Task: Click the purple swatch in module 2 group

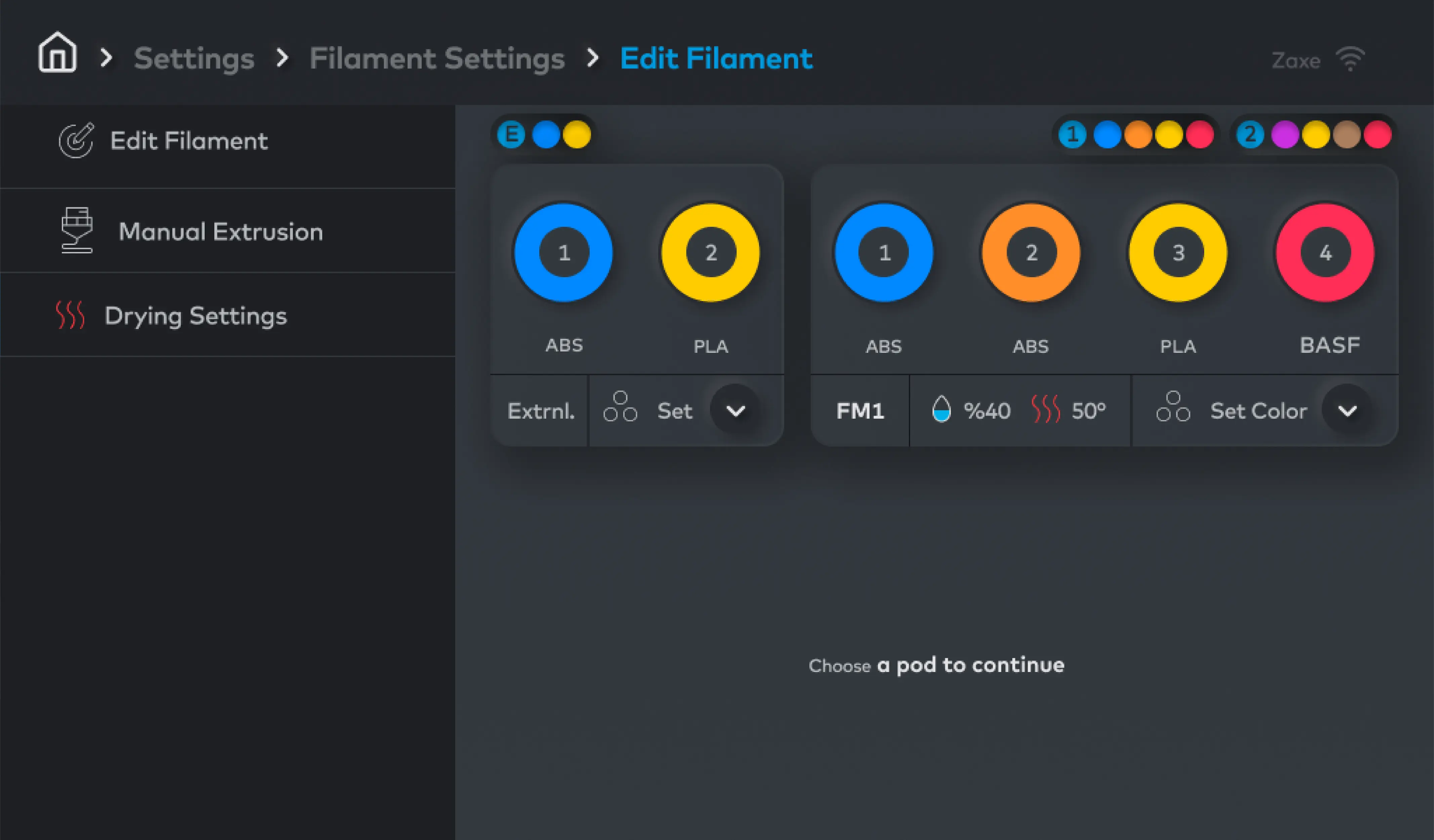Action: 1284,135
